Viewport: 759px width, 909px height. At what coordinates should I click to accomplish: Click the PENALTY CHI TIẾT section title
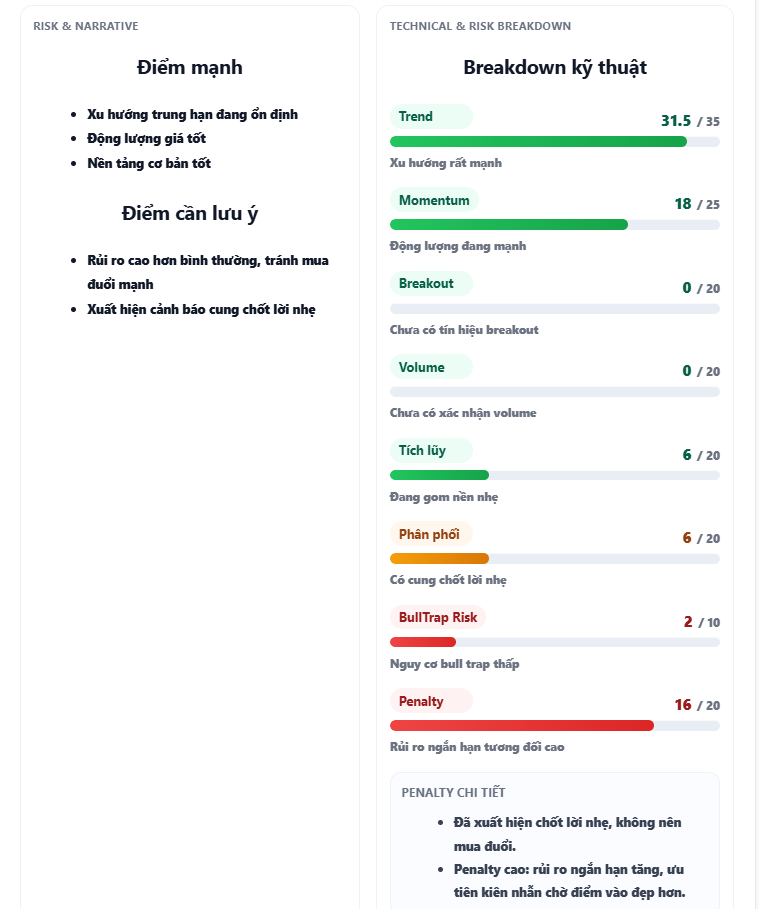453,793
